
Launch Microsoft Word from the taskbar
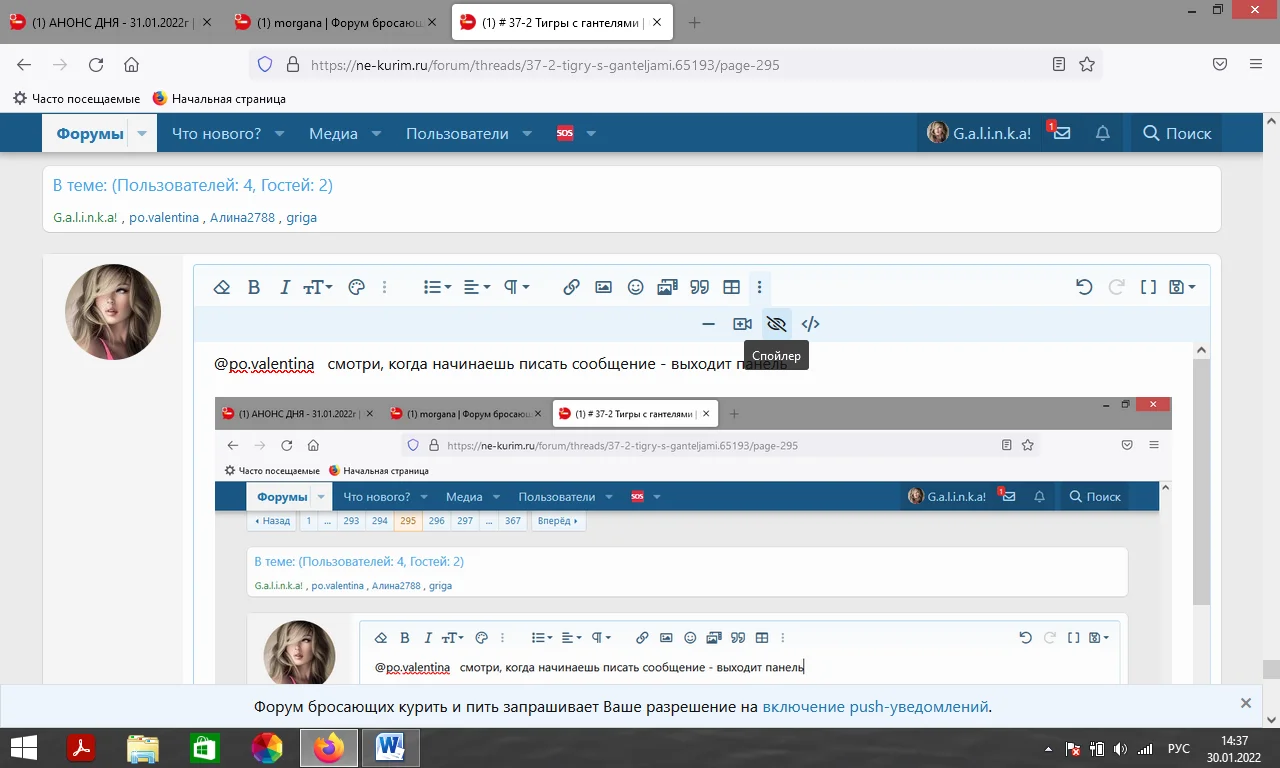click(390, 747)
